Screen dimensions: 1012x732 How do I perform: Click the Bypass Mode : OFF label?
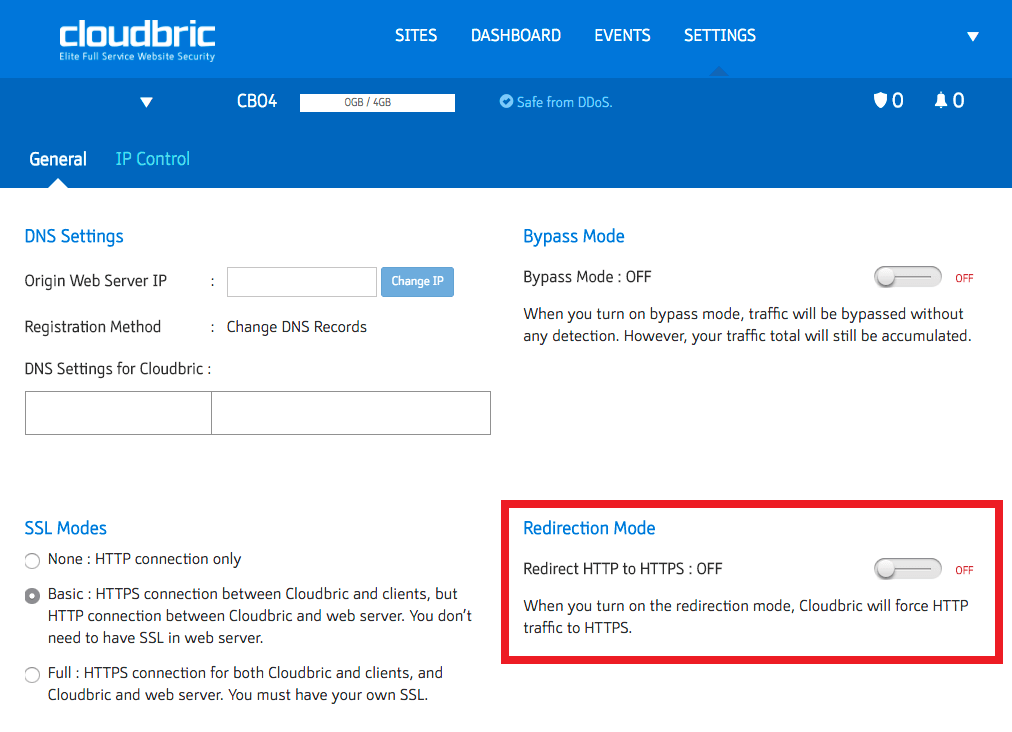[x=587, y=277]
